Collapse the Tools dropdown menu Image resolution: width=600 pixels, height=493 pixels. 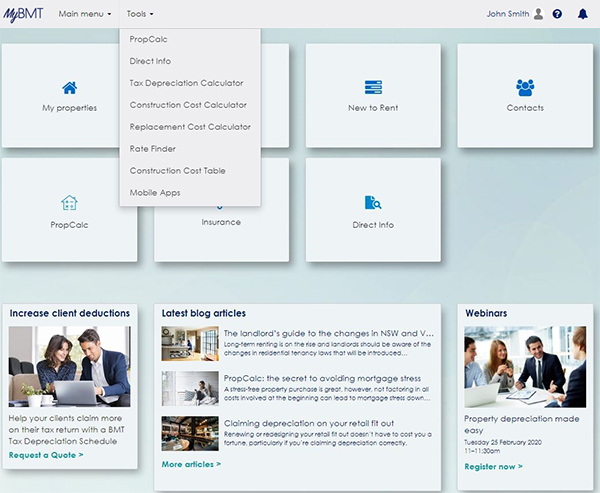(140, 14)
